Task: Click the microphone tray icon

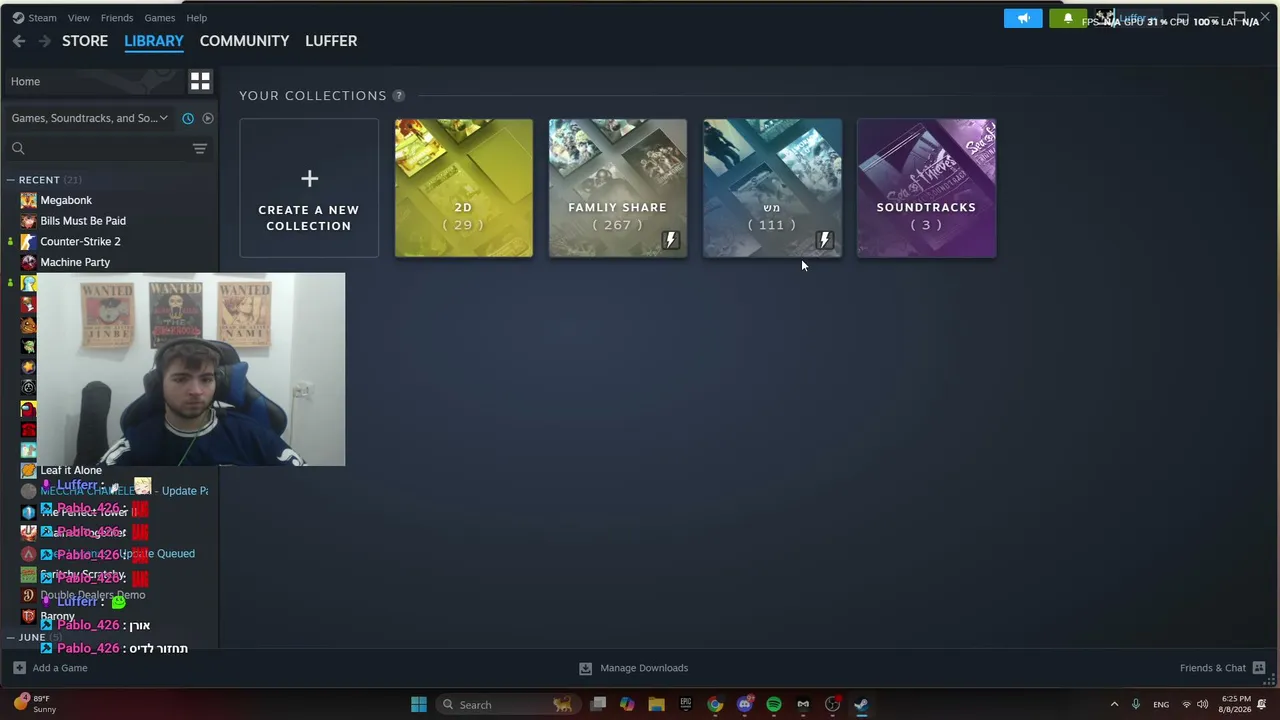Action: pyautogui.click(x=1136, y=705)
